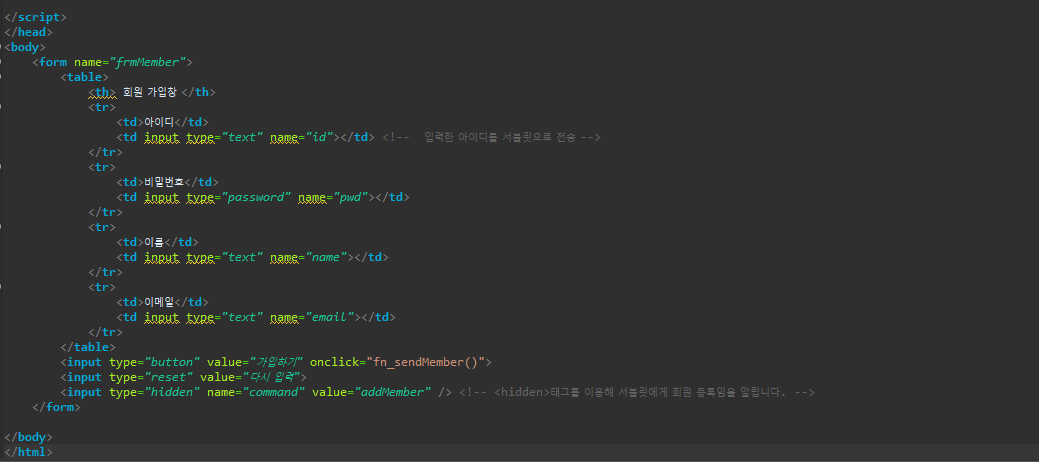Click the closing </head> tag
The height and width of the screenshot is (462, 1039).
(28, 32)
